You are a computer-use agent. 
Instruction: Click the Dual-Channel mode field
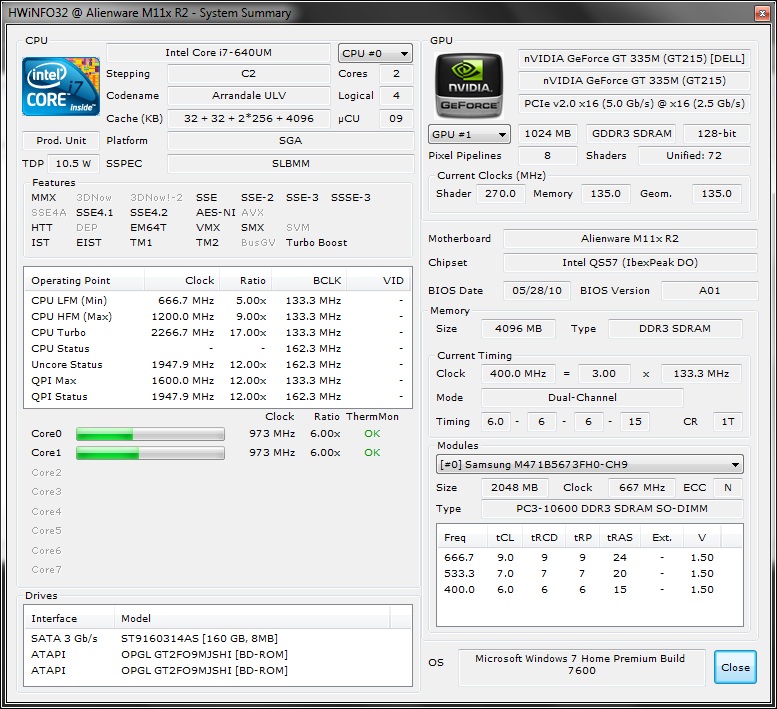coord(582,397)
